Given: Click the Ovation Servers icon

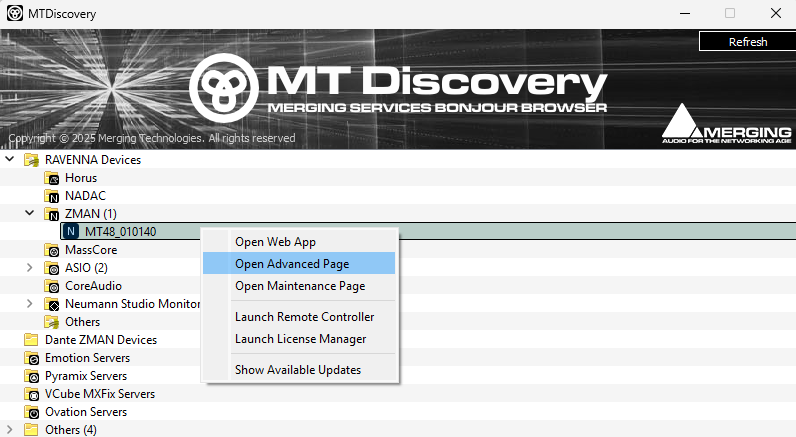Looking at the screenshot, I should [x=31, y=412].
